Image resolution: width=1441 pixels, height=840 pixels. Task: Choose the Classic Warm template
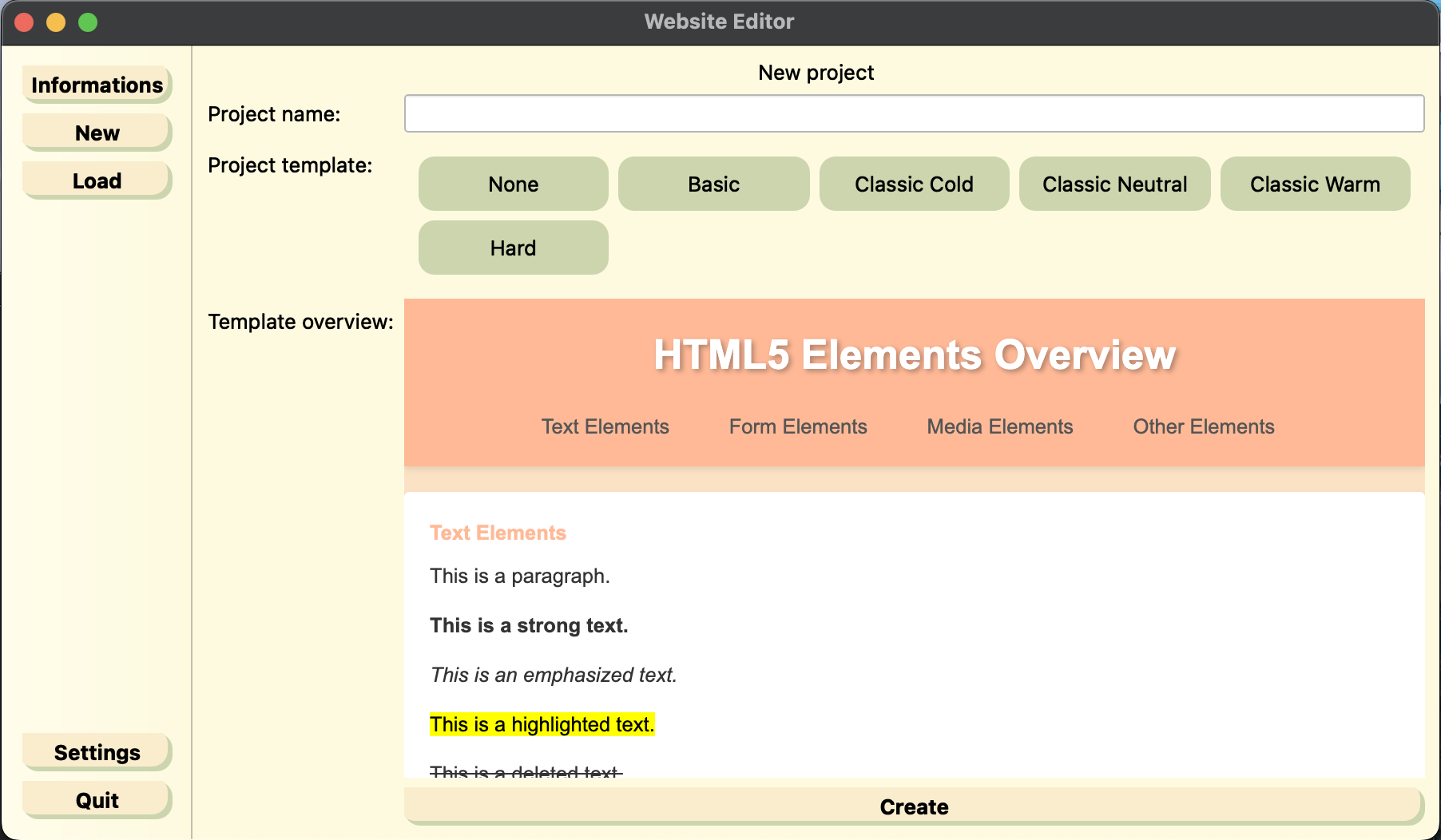coord(1315,184)
